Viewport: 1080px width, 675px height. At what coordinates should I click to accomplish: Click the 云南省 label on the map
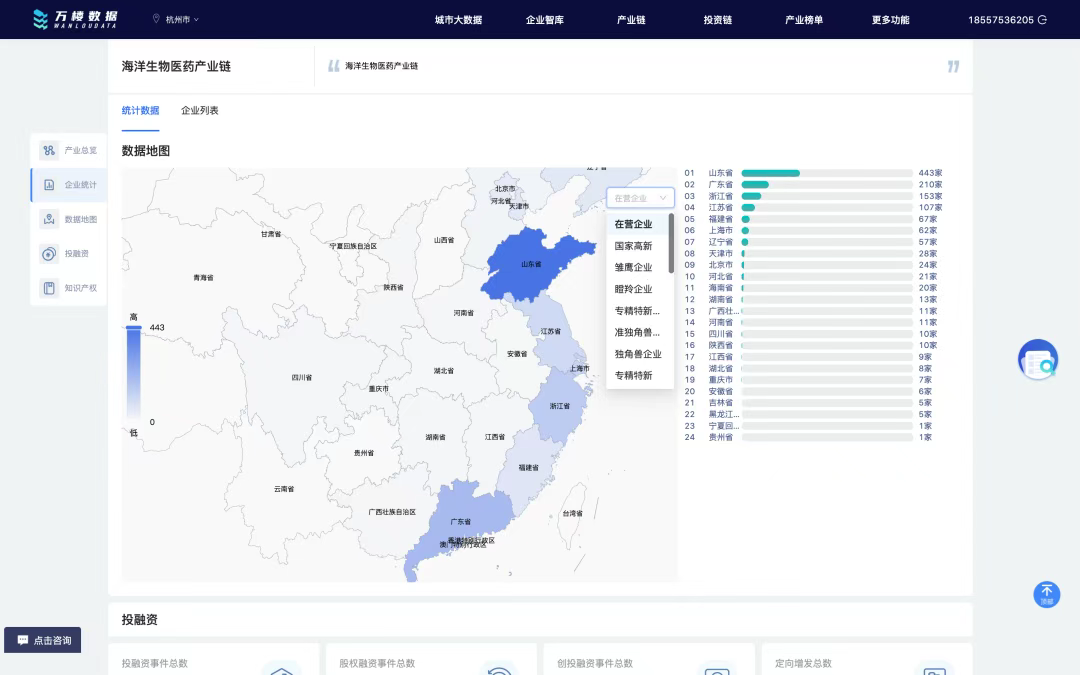(x=284, y=489)
